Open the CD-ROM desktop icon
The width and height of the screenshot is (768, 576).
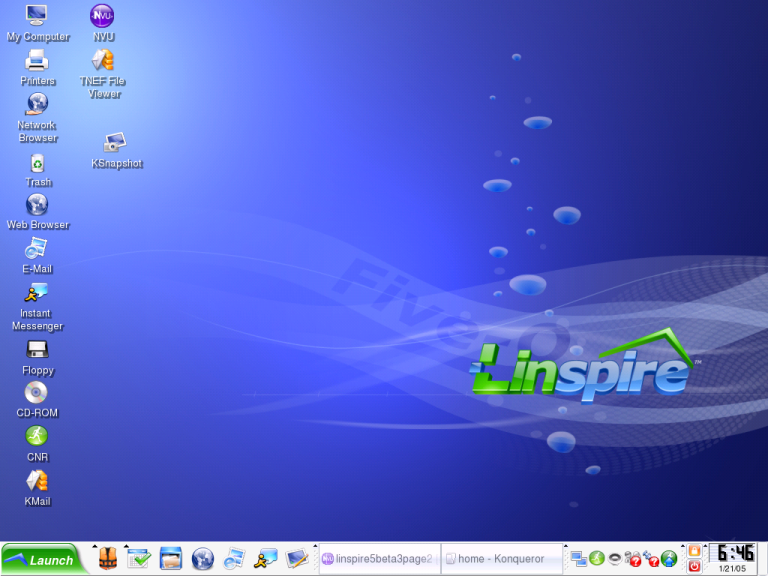37,393
